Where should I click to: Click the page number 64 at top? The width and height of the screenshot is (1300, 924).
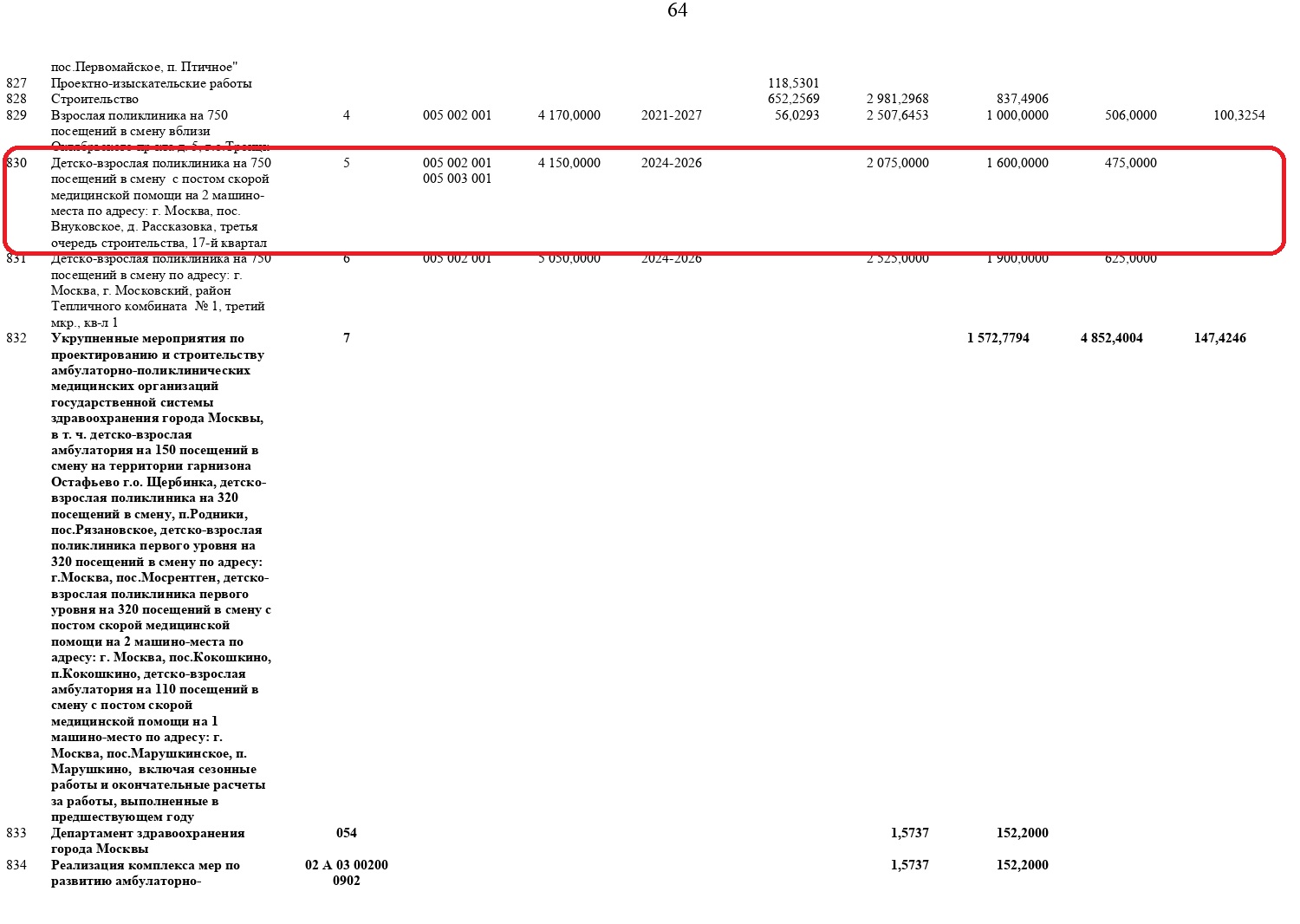(x=677, y=10)
